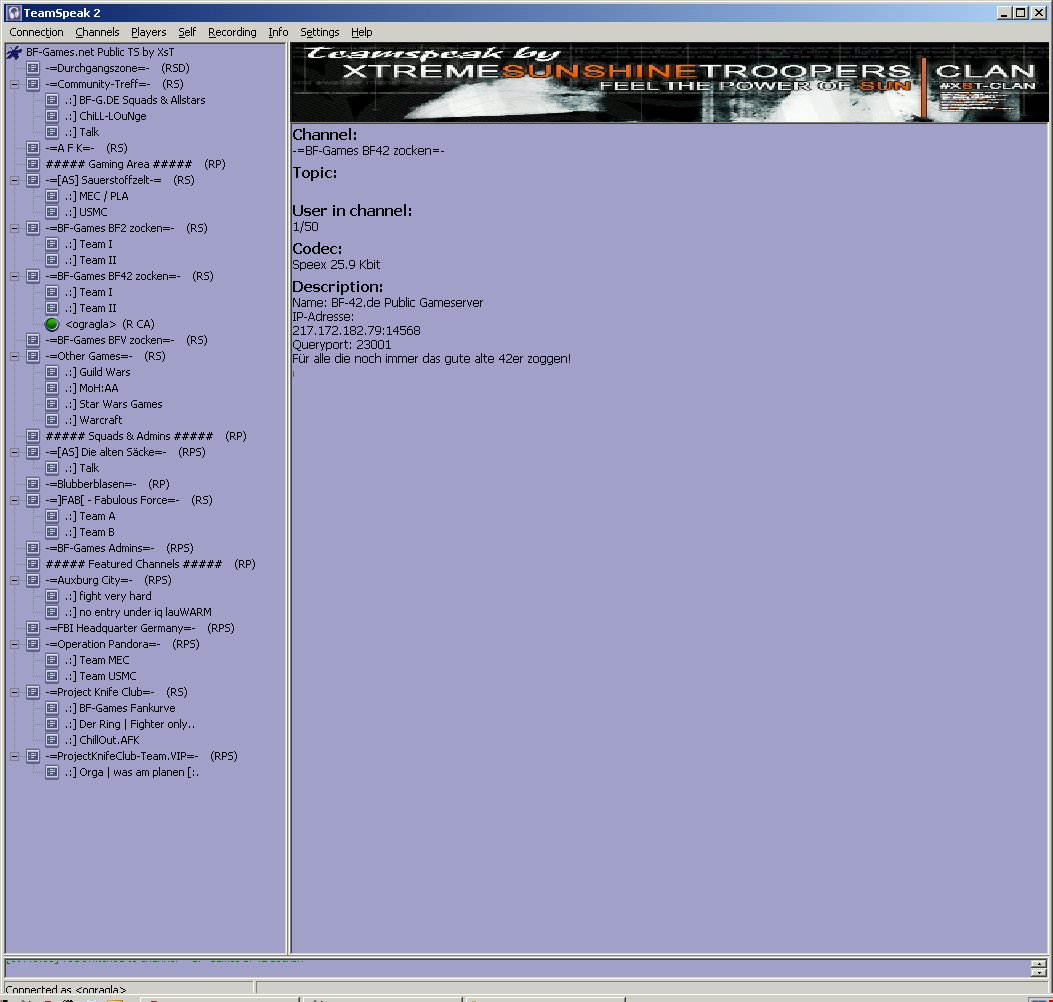Click the ChillOut.AFK sub-channel icon
This screenshot has width=1053, height=1002.
point(52,740)
